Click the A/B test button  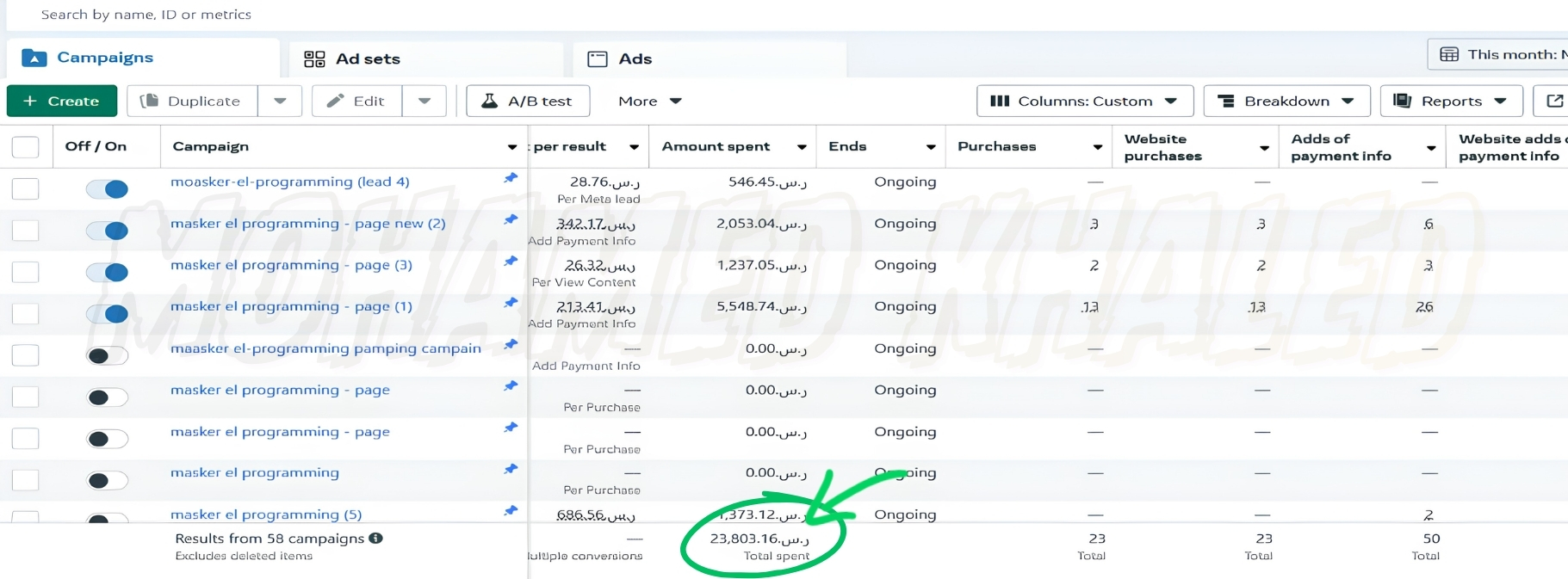point(528,101)
